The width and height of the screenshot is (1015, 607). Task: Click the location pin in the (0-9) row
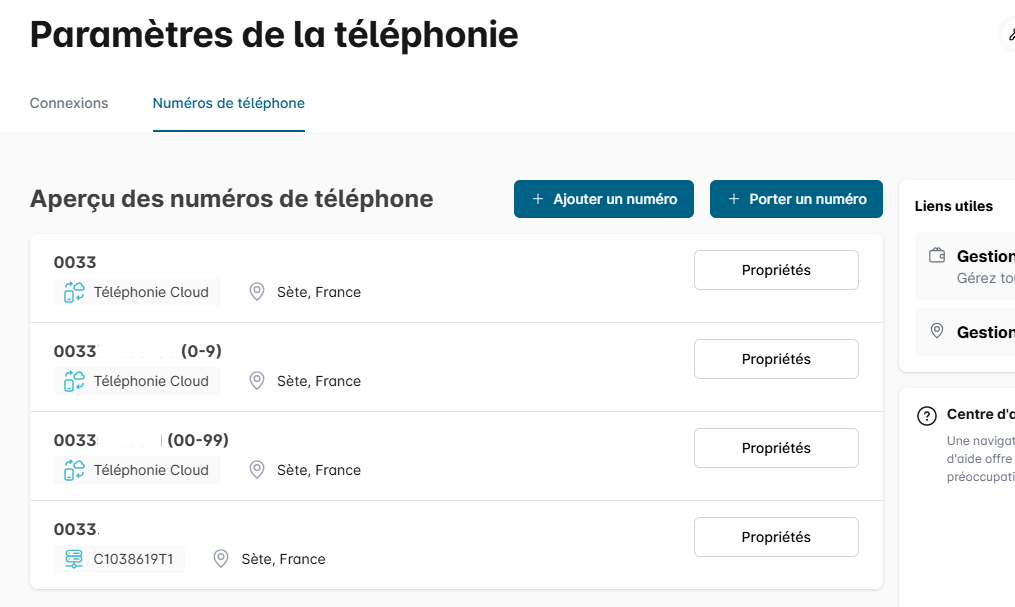pos(257,381)
